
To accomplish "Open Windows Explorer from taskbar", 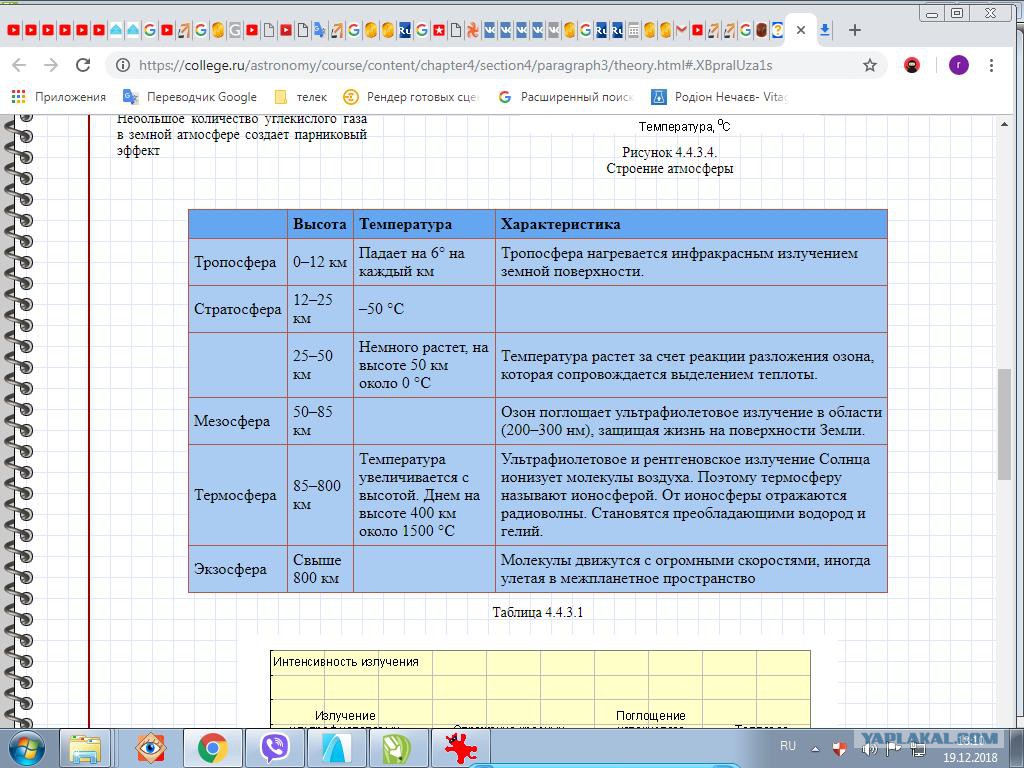I will pos(86,748).
